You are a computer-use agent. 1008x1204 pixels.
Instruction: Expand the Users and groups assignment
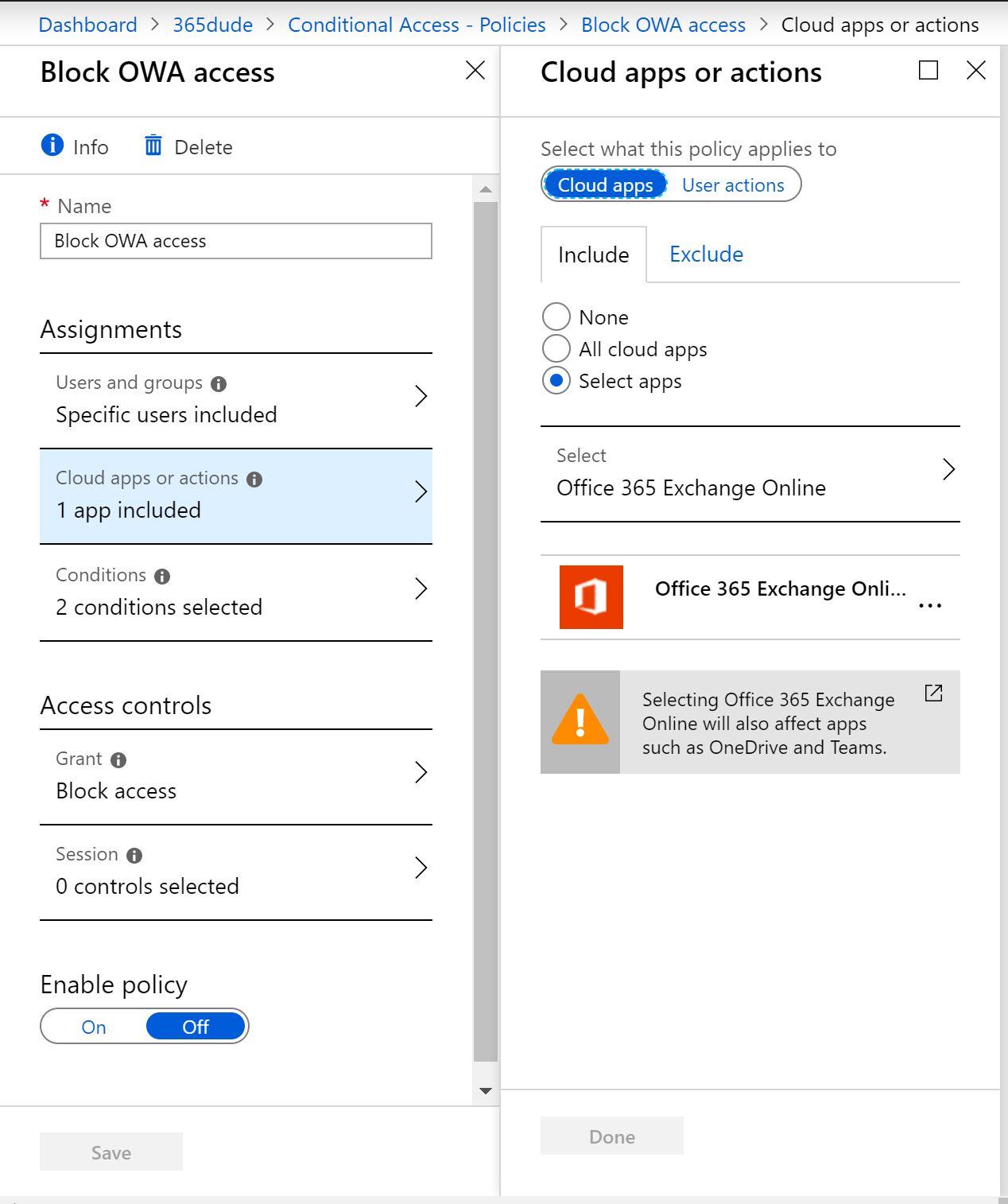tap(236, 398)
